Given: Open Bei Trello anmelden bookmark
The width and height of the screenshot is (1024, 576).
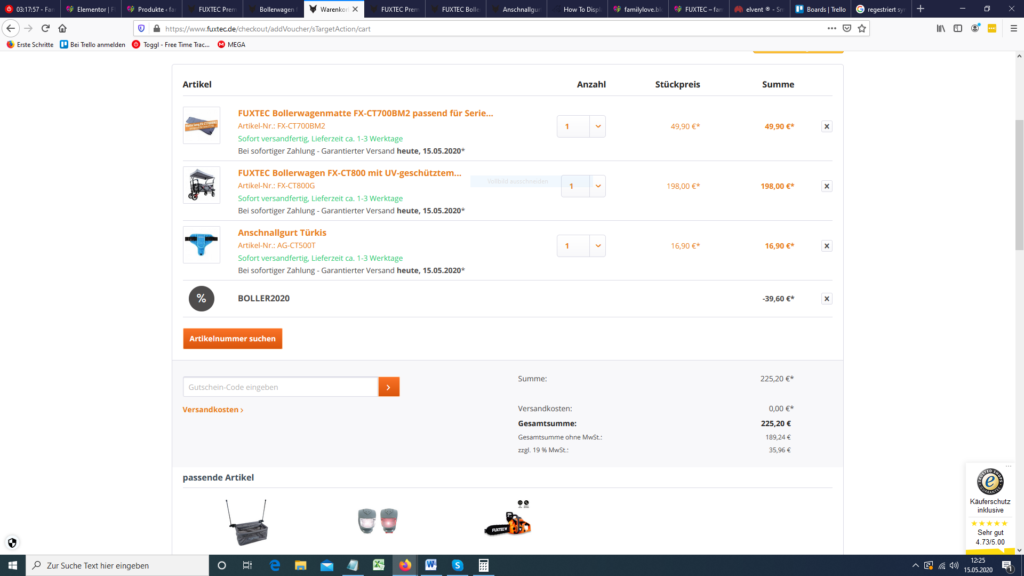Looking at the screenshot, I should pyautogui.click(x=92, y=44).
